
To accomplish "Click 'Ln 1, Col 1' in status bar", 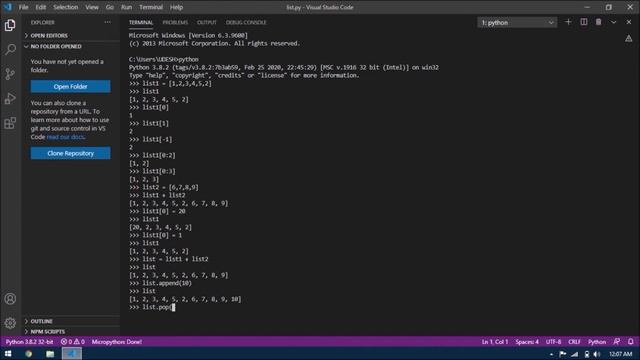I will 495,342.
